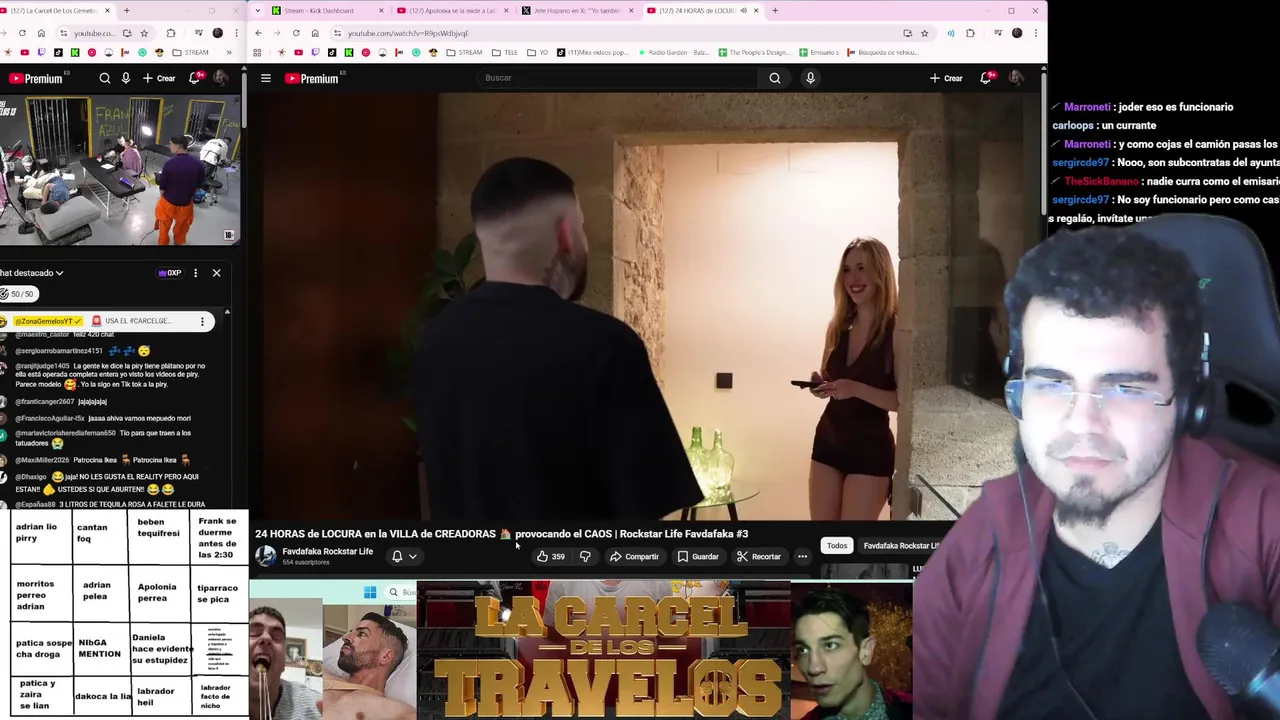
Task: Open new tab in right browser window
Action: pyautogui.click(x=775, y=10)
